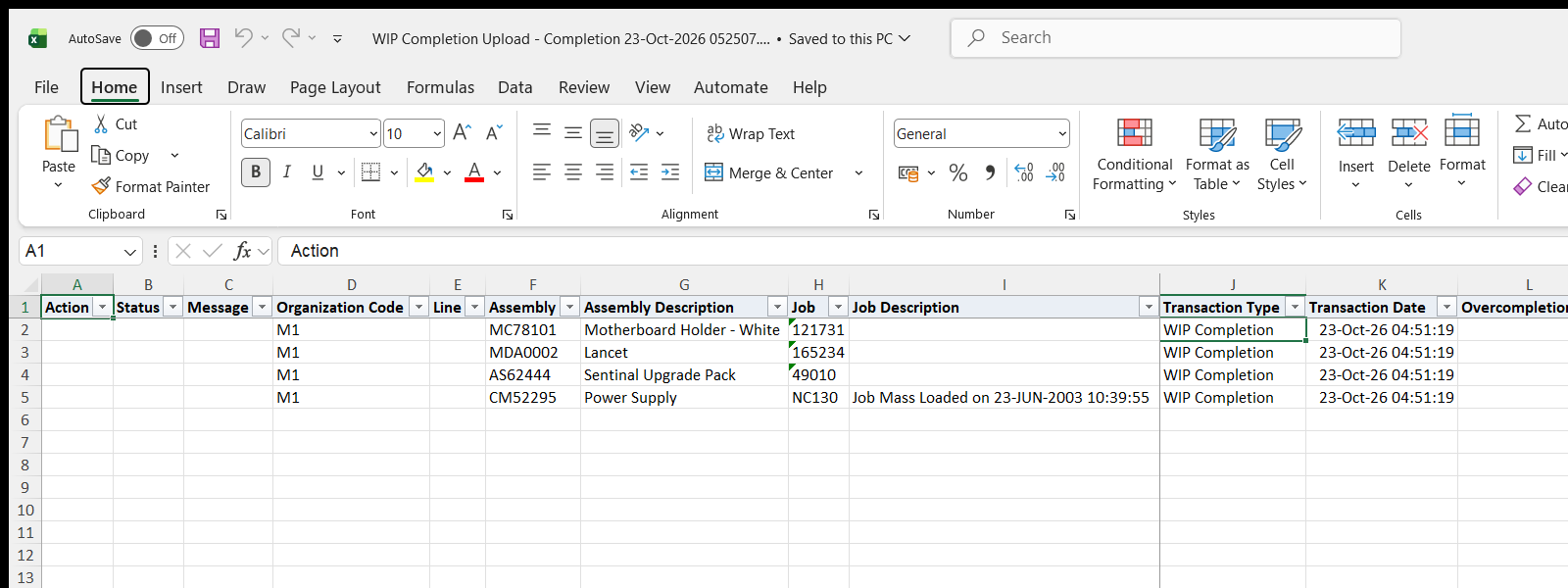Click the center horizontally icon
Viewport: 1568px width, 588px height.
[573, 172]
